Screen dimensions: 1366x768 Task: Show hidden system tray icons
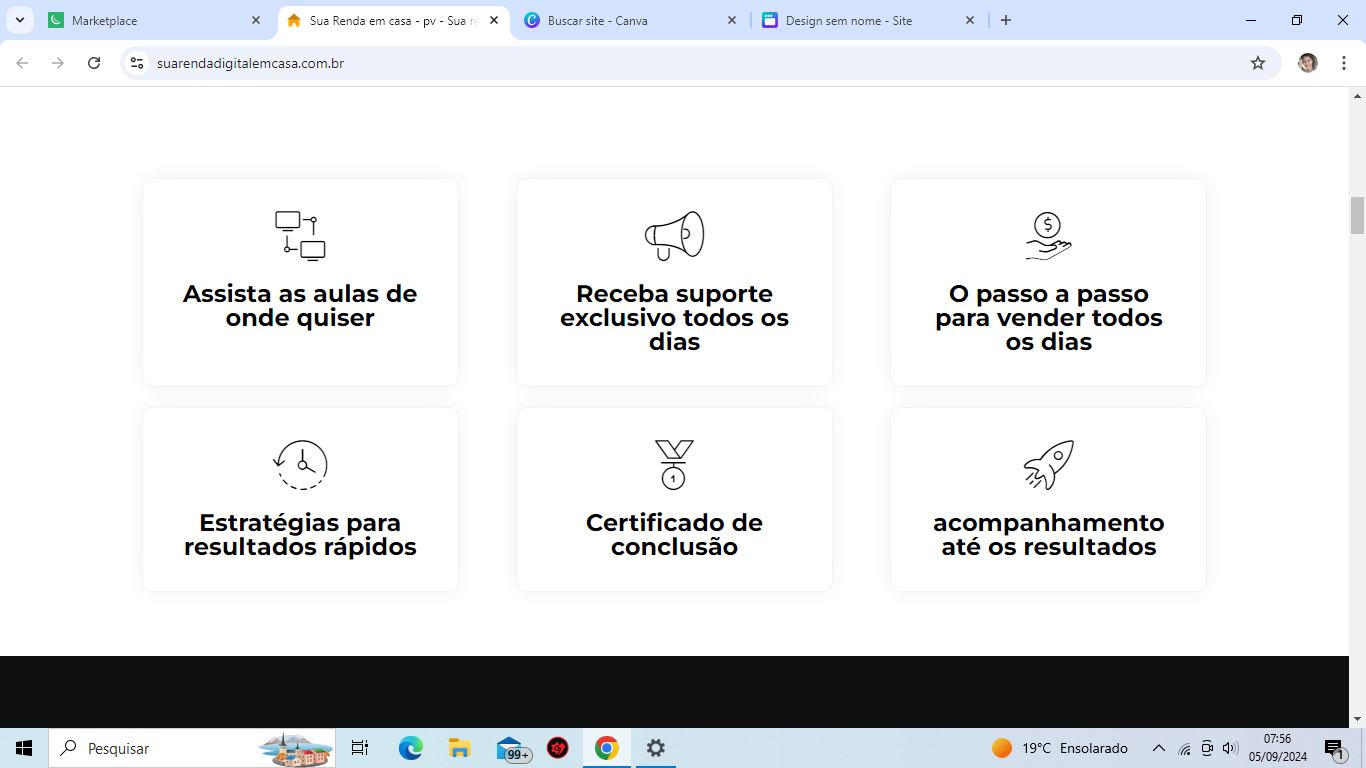1159,748
